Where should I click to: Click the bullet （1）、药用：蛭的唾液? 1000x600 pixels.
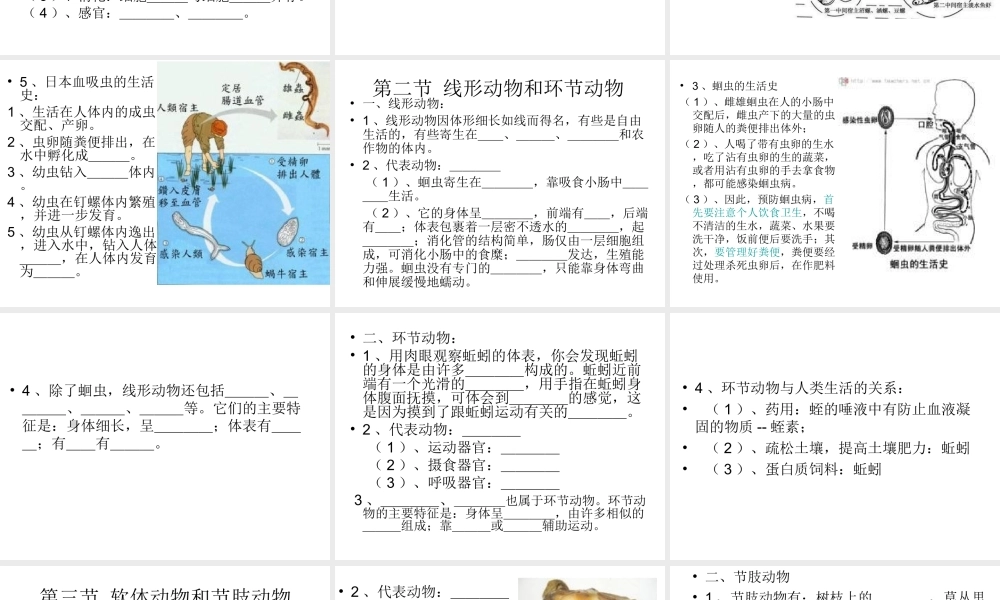833,418
